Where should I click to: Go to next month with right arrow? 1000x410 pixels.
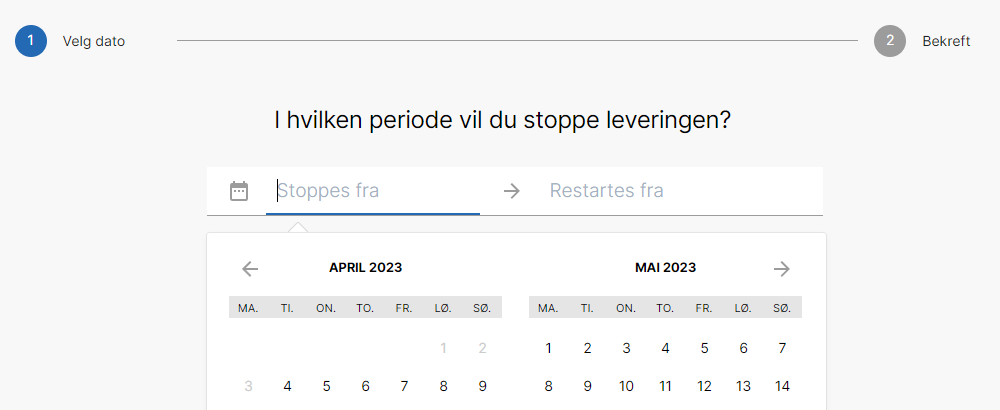coord(782,268)
